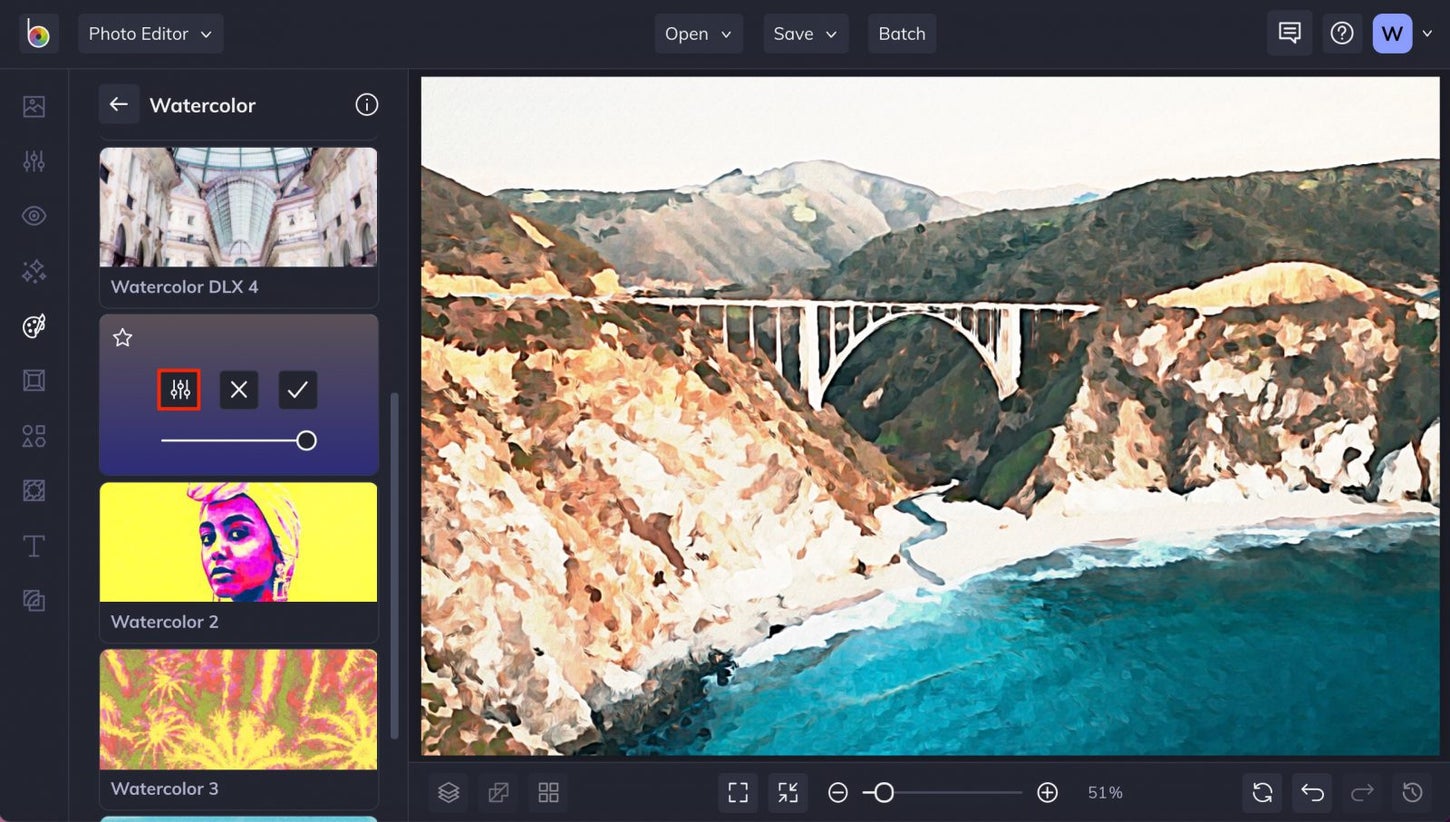The width and height of the screenshot is (1450, 822).
Task: Open the Artsy palette tool in sidebar
Action: click(x=34, y=326)
